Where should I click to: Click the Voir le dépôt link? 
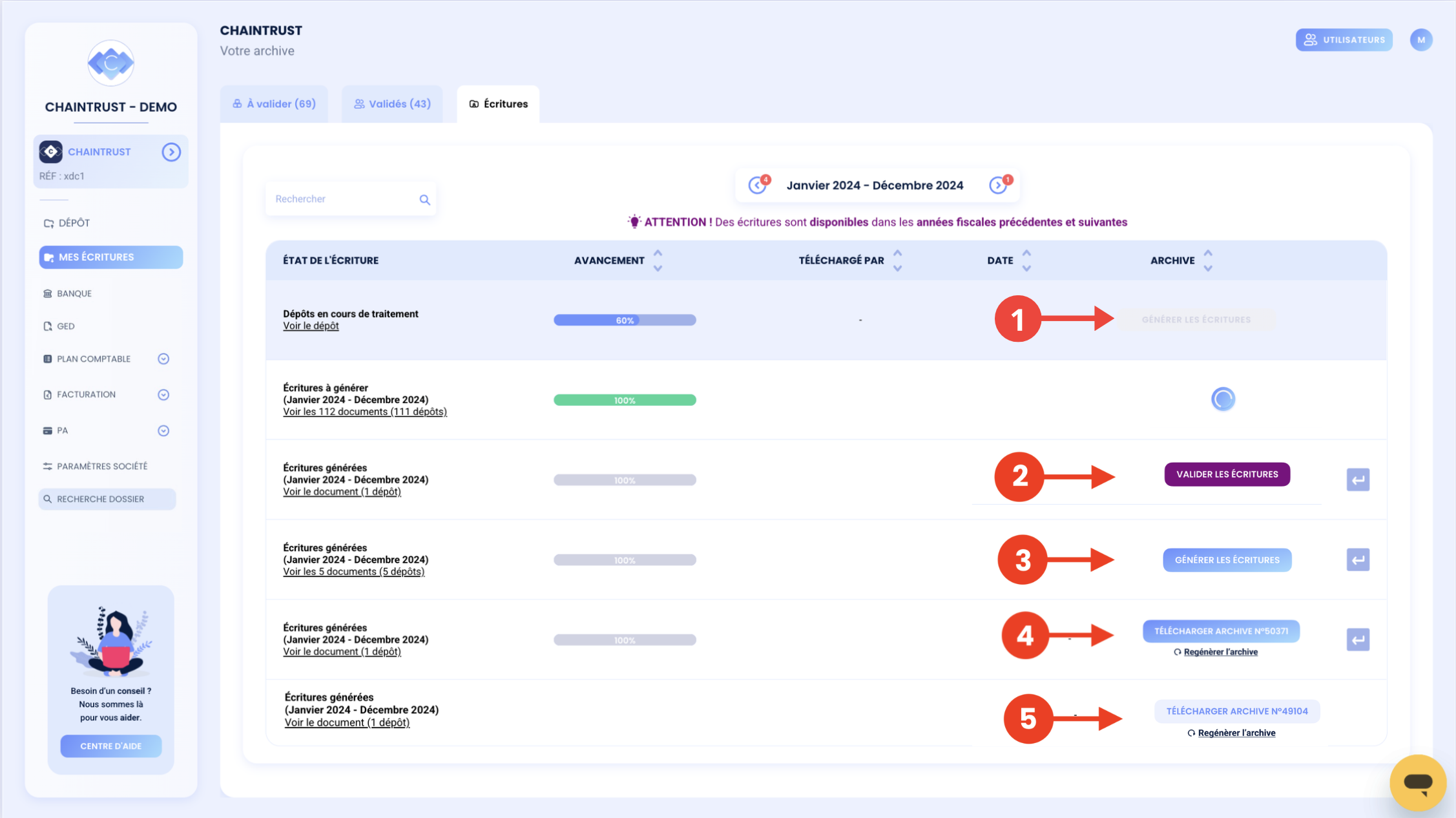tap(311, 326)
